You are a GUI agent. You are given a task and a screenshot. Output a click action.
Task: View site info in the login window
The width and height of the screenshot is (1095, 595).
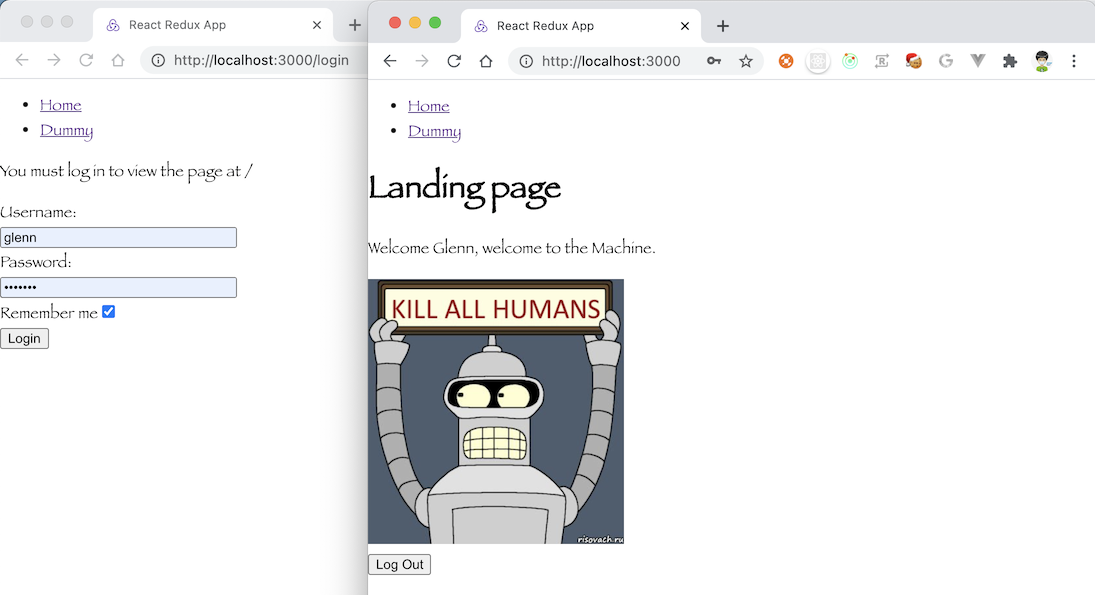coord(159,60)
